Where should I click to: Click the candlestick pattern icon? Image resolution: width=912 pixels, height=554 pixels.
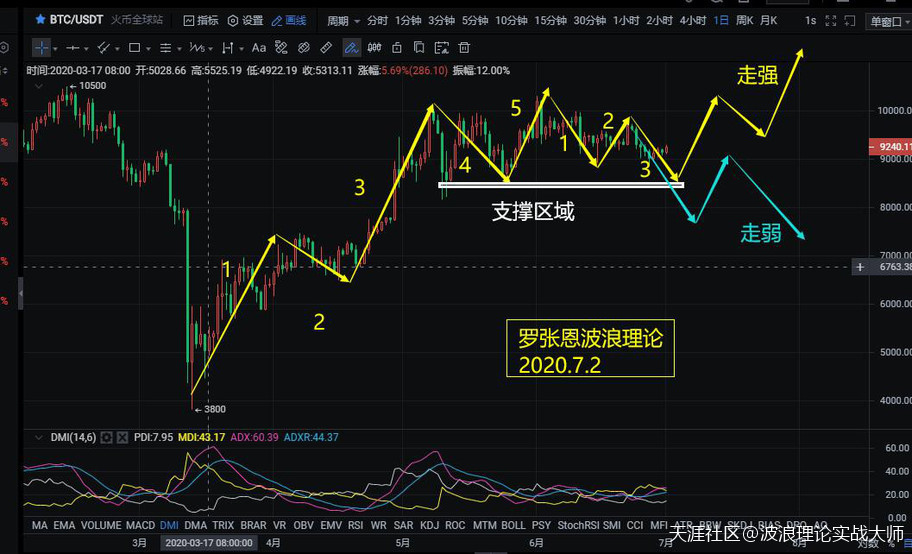click(x=375, y=48)
